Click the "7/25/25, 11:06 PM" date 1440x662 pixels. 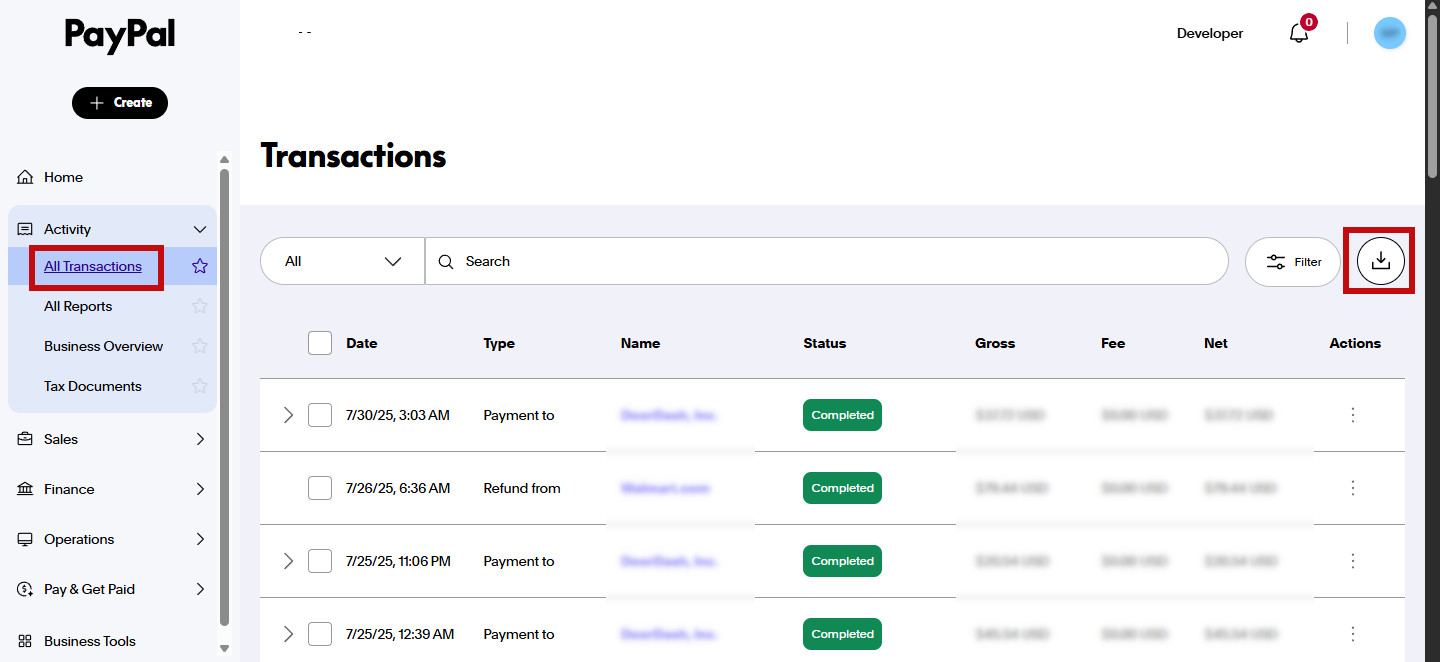point(398,561)
